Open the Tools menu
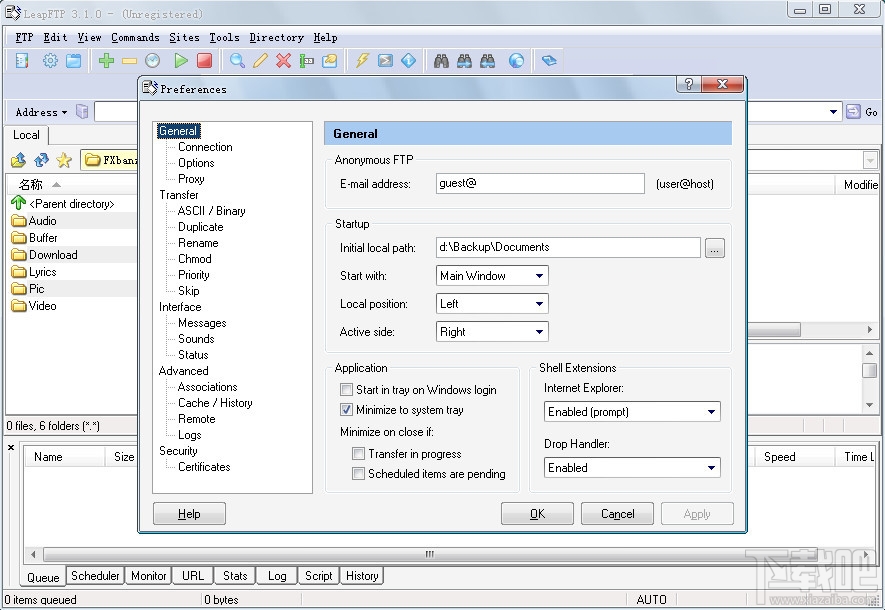This screenshot has width=885, height=610. (225, 37)
